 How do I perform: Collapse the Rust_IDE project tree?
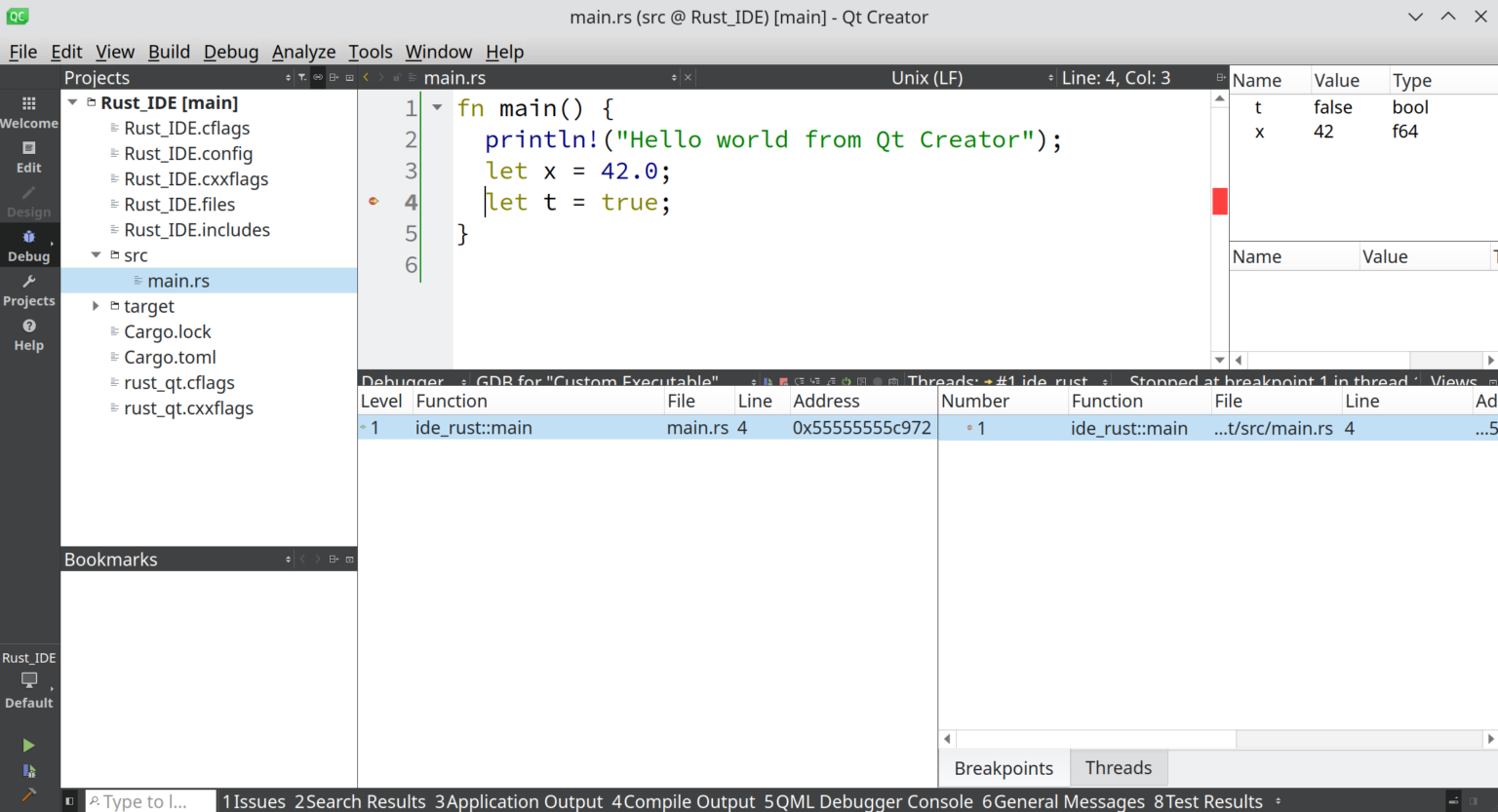pyautogui.click(x=71, y=101)
